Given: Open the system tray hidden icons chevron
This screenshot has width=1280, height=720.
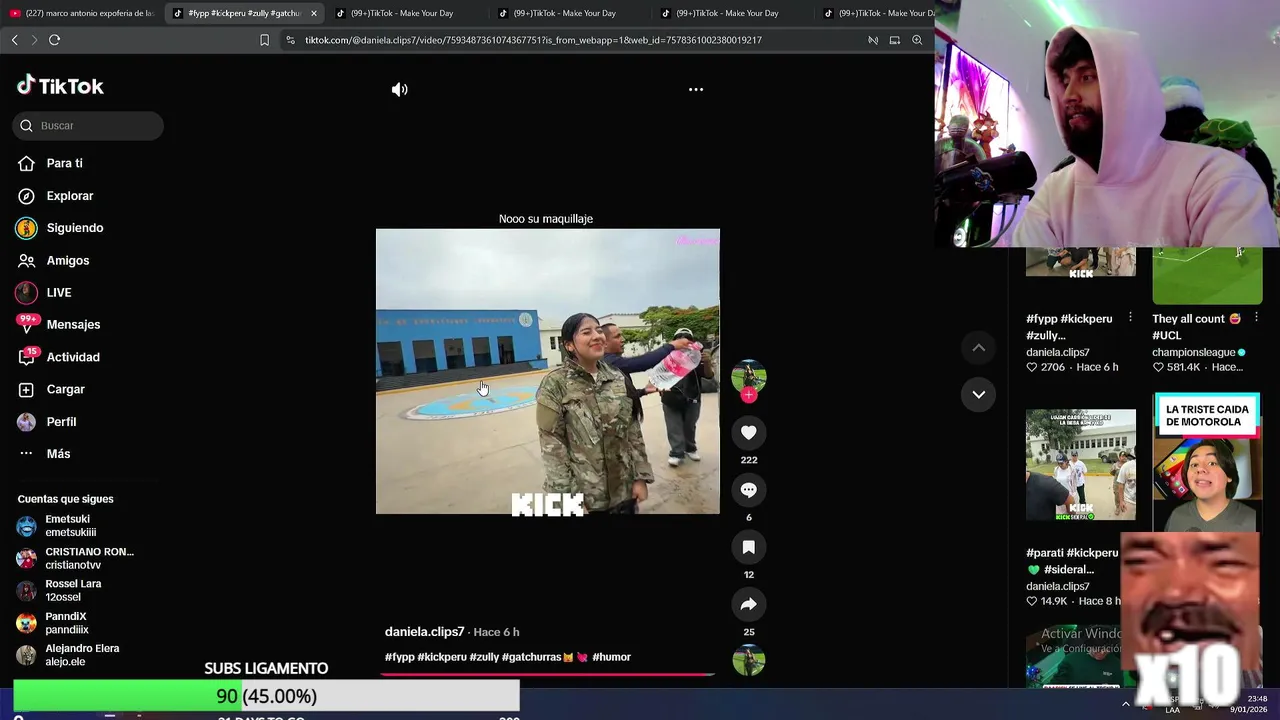Looking at the screenshot, I should 1126,704.
